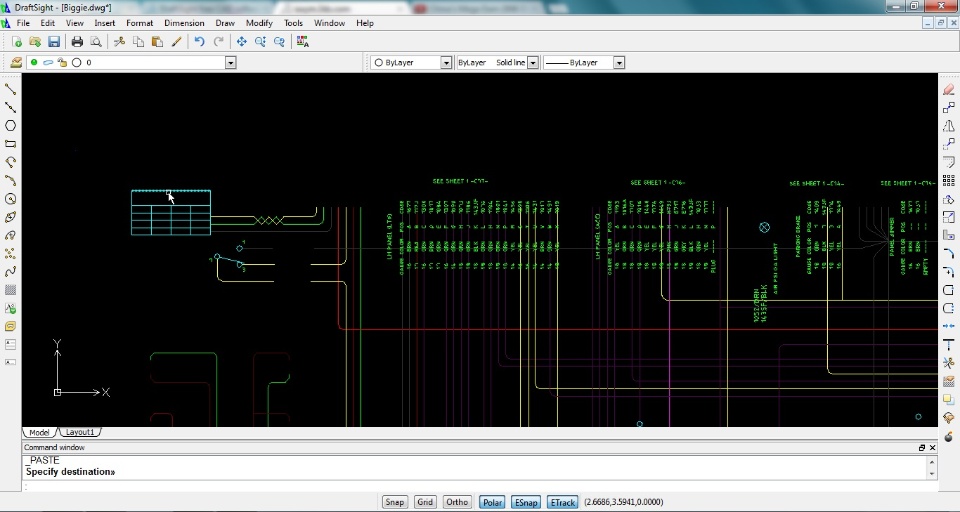
Task: Select the Pan tool icon
Action: [x=241, y=42]
